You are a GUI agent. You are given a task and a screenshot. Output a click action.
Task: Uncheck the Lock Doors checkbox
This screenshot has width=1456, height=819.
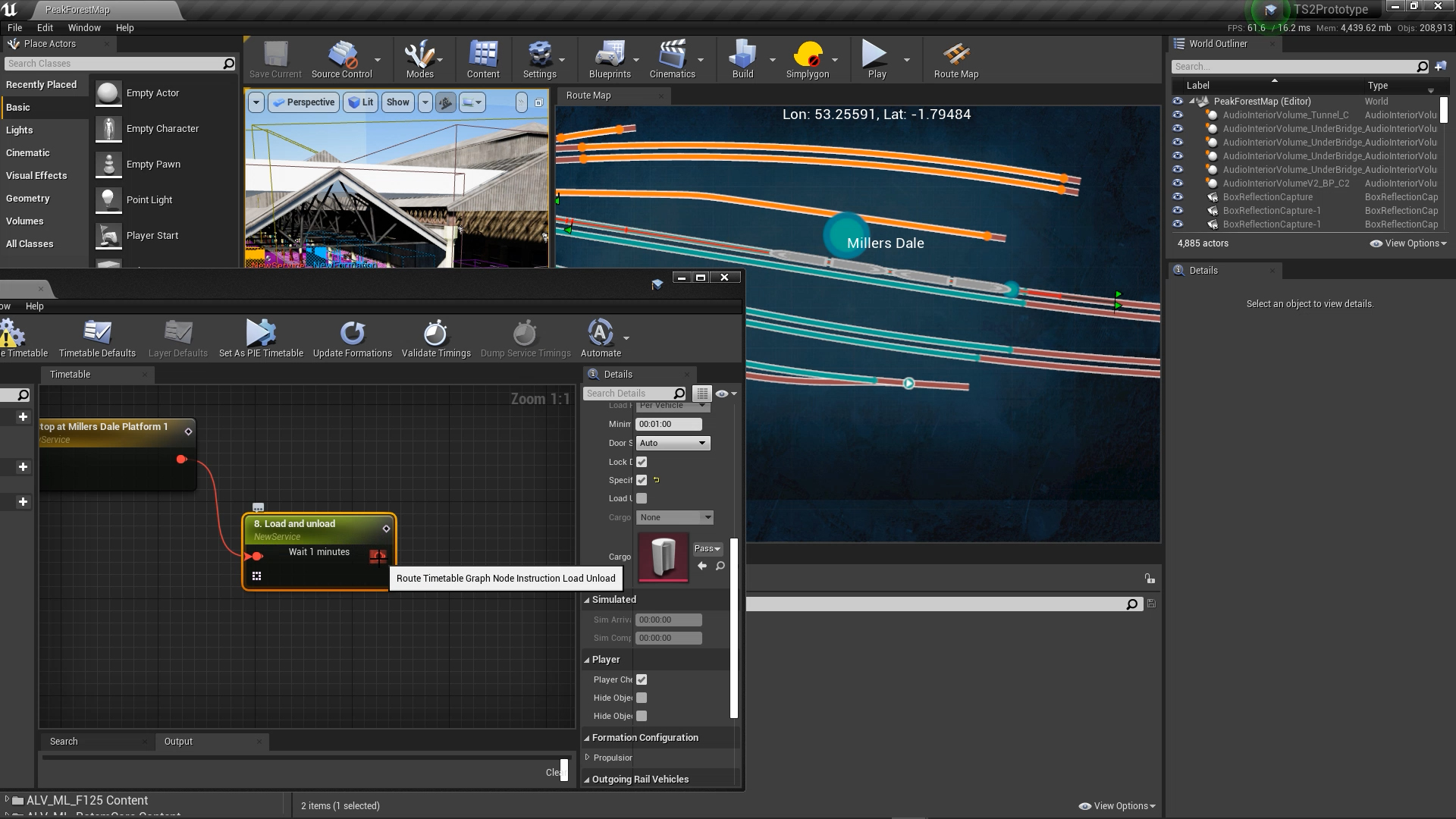pos(641,461)
